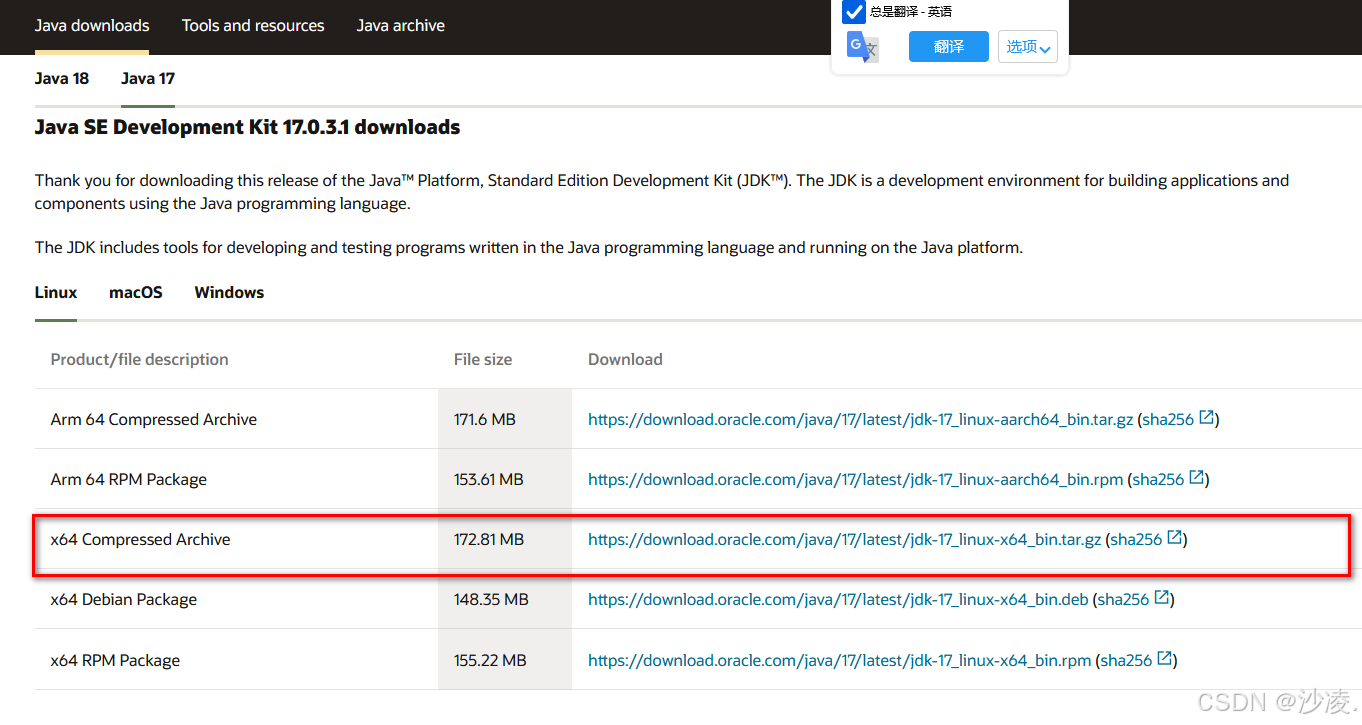Select the Java downloads menu item
The width and height of the screenshot is (1362, 725).
point(91,25)
